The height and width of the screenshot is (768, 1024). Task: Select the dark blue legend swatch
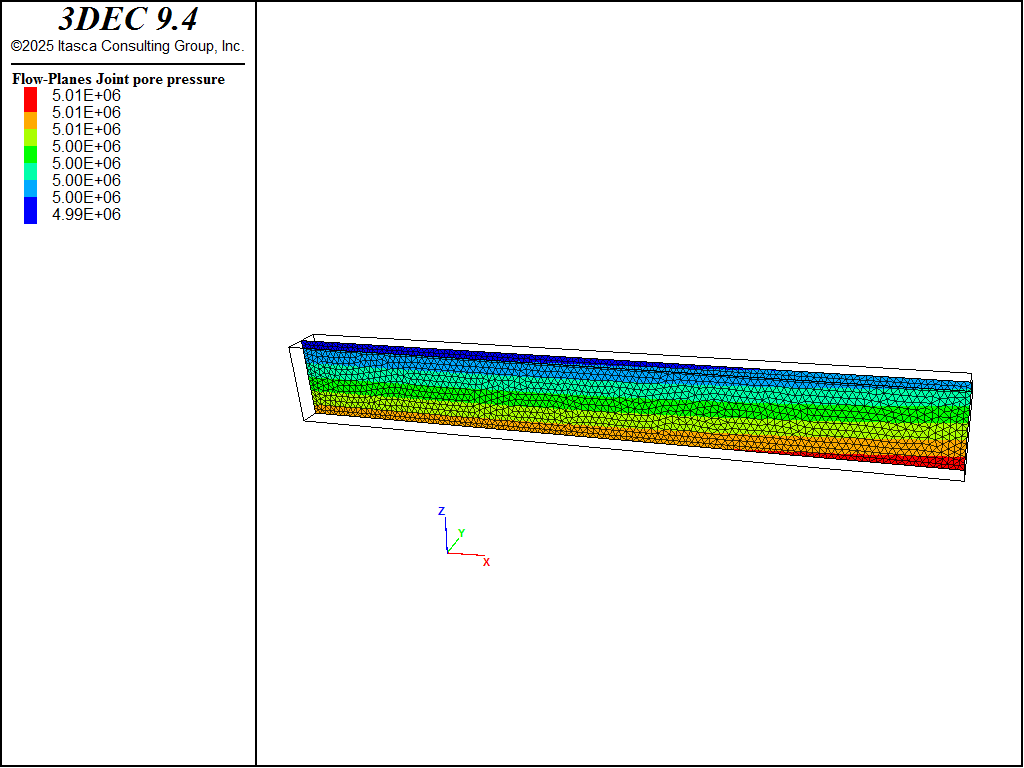[31, 210]
